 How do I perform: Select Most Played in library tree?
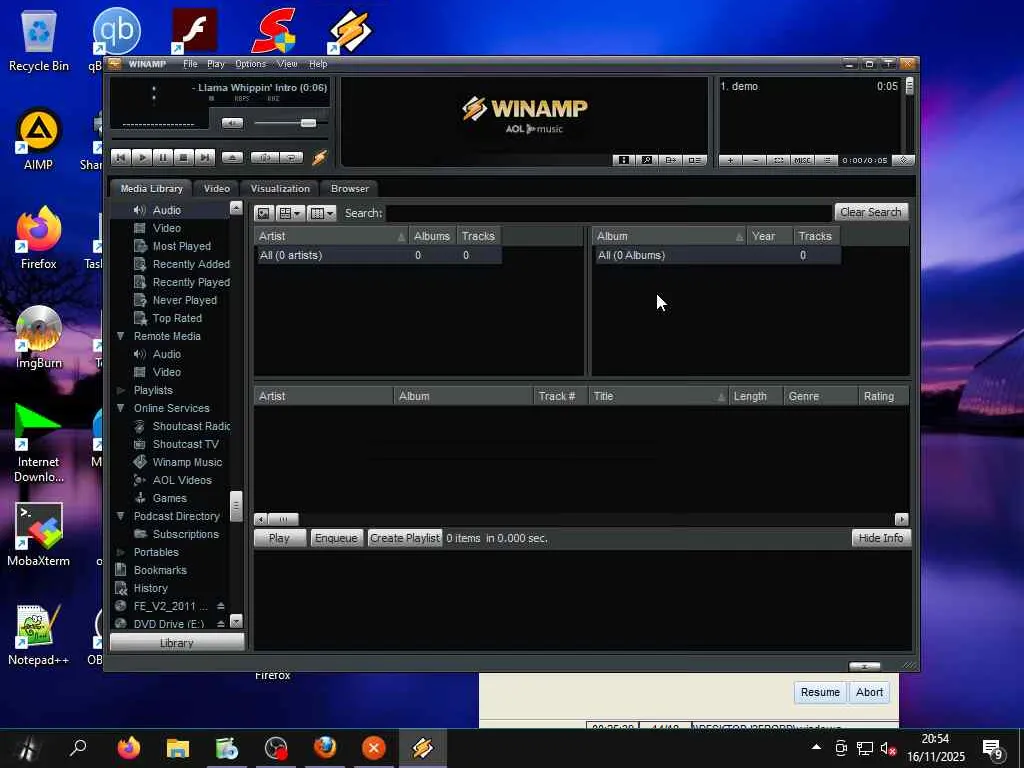[181, 246]
